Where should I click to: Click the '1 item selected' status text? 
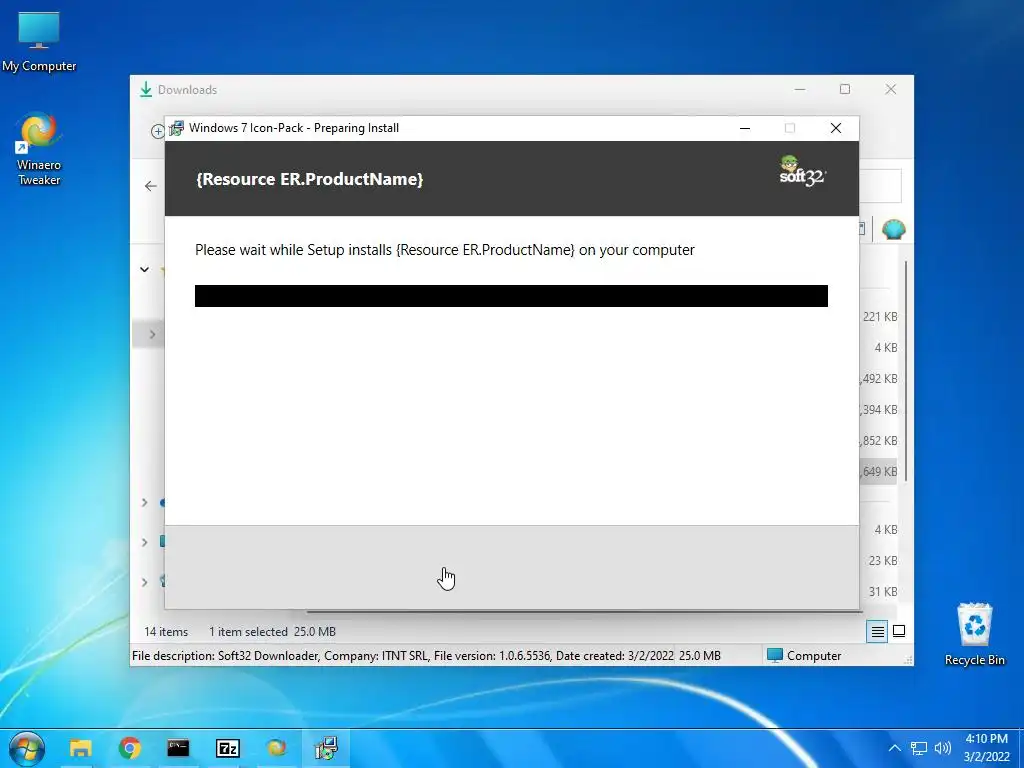pyautogui.click(x=248, y=632)
